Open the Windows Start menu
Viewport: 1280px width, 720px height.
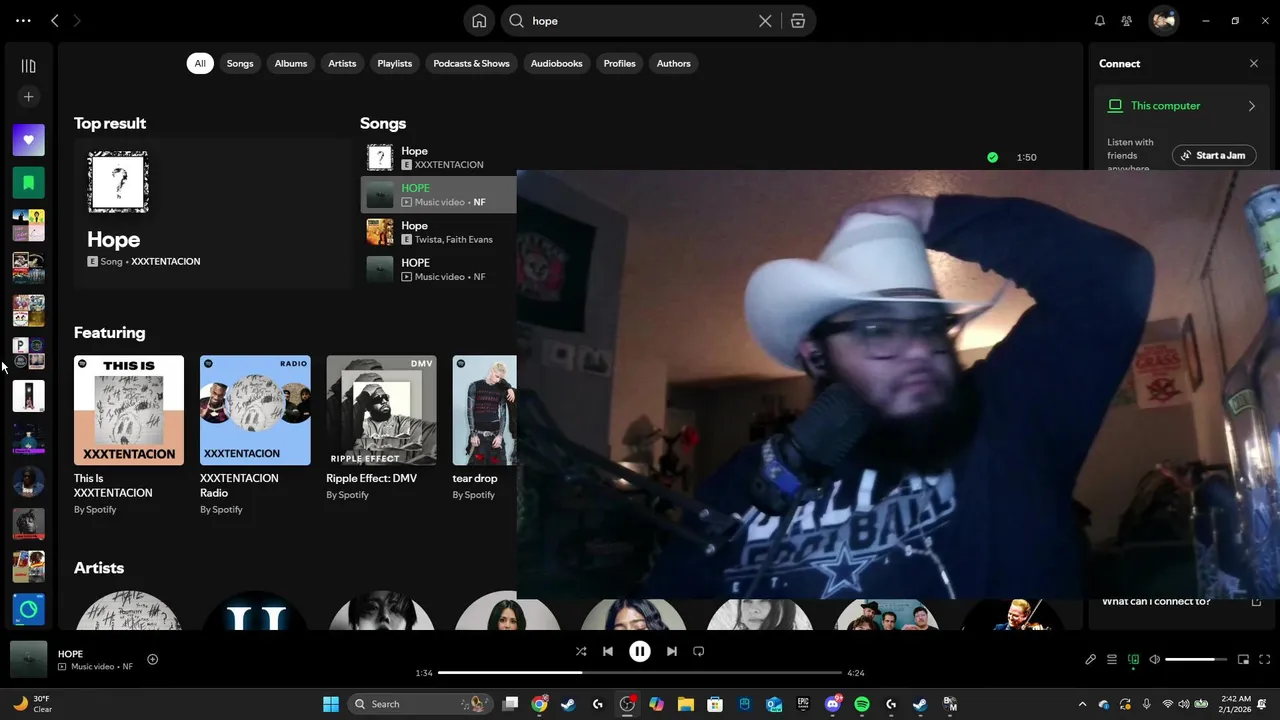(331, 704)
